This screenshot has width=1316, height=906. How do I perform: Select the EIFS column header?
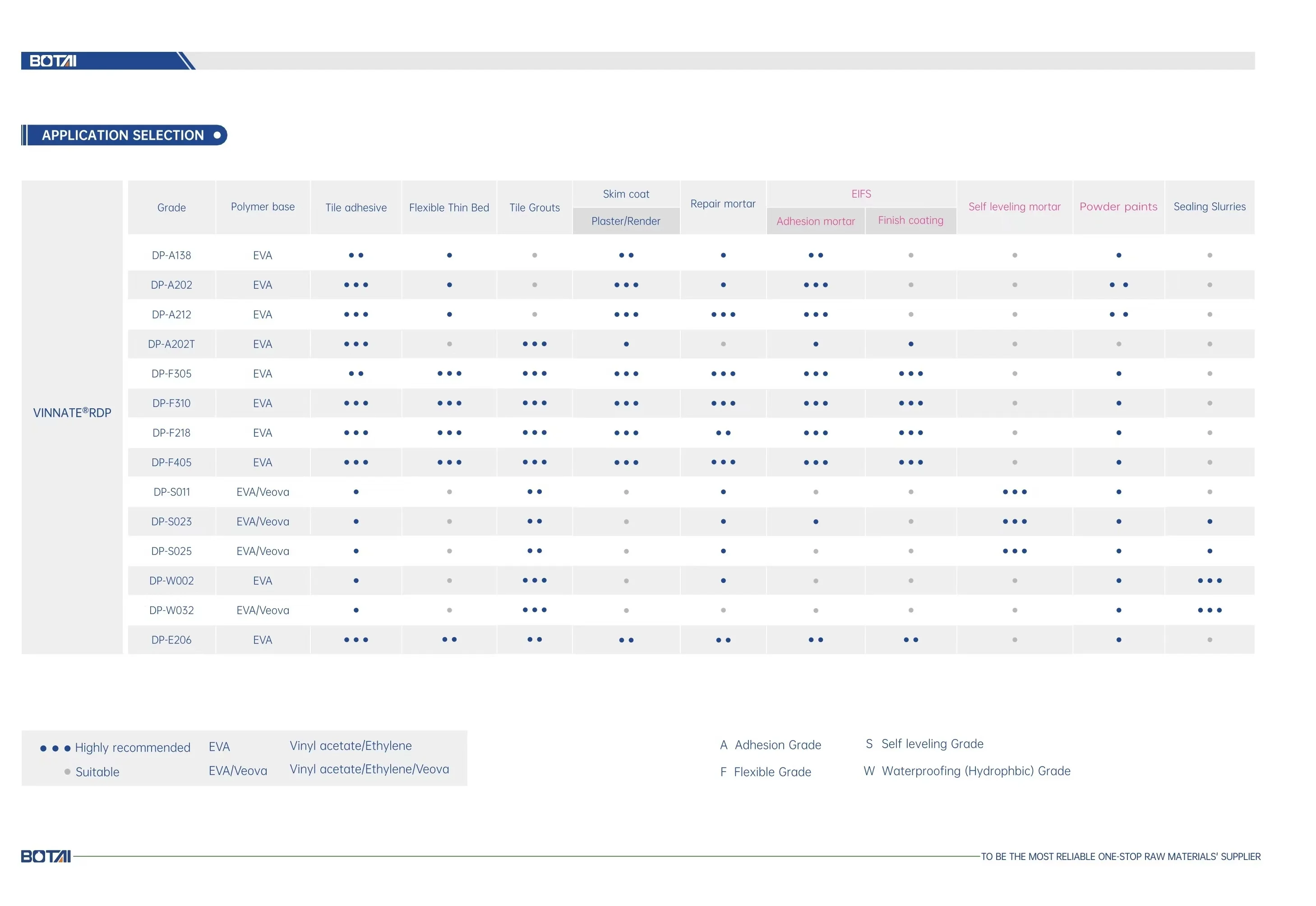pos(861,194)
